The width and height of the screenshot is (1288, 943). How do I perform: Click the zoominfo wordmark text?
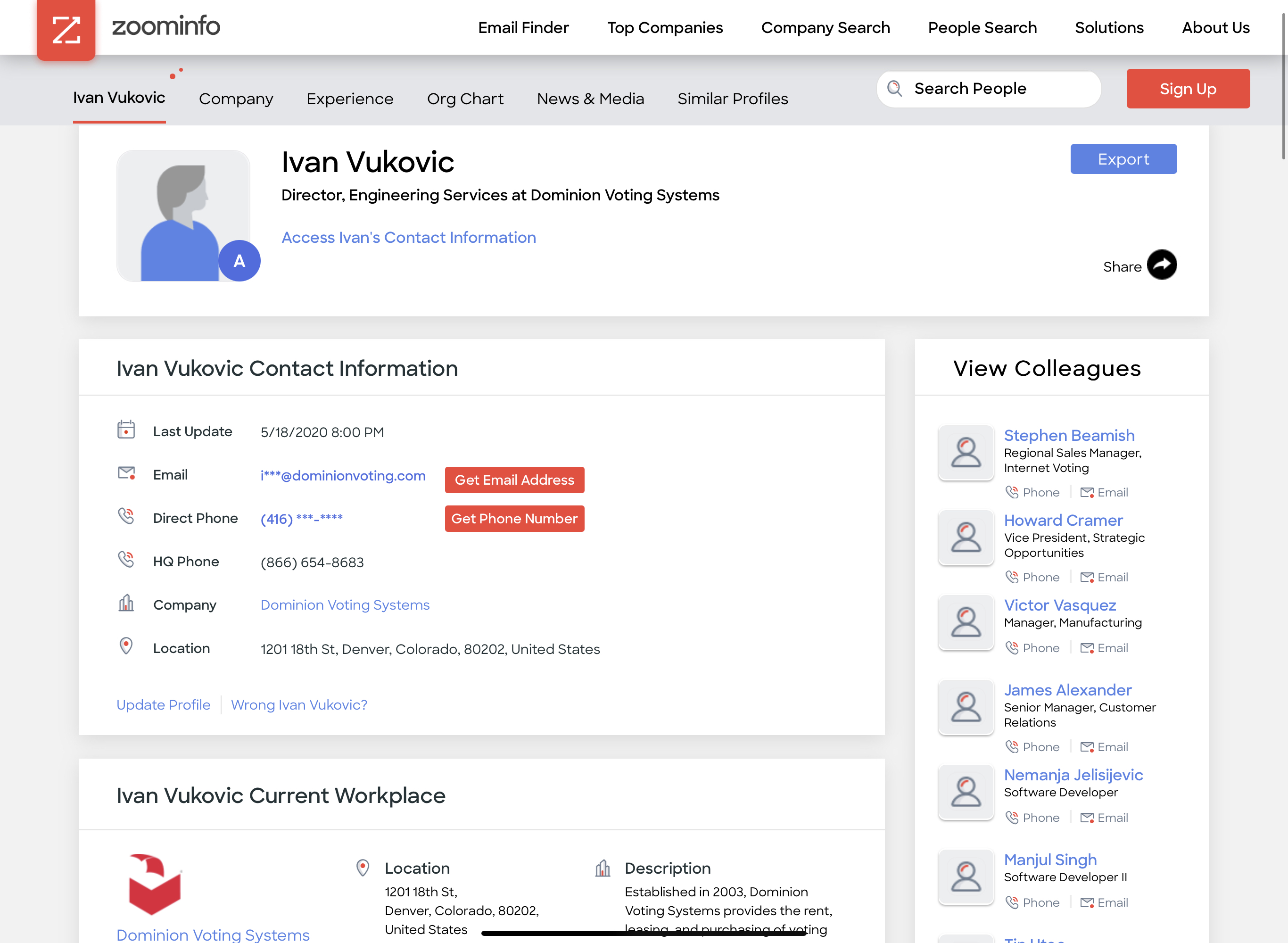(x=166, y=25)
